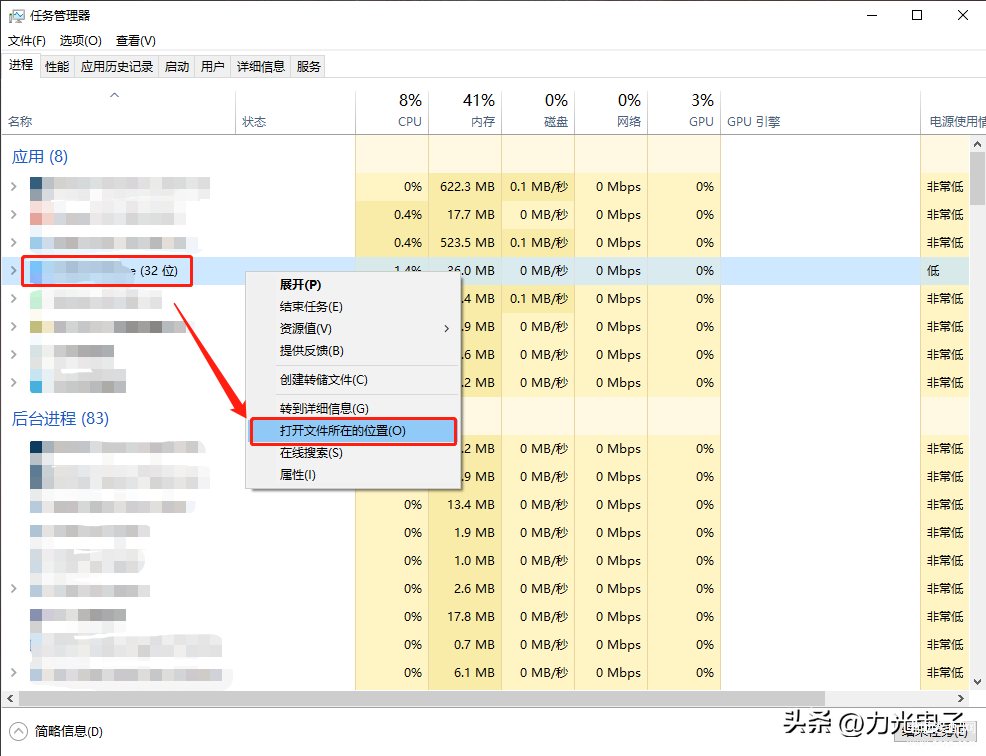Expand the app row using 17.7 MB
The width and height of the screenshot is (986, 756).
click(x=14, y=214)
